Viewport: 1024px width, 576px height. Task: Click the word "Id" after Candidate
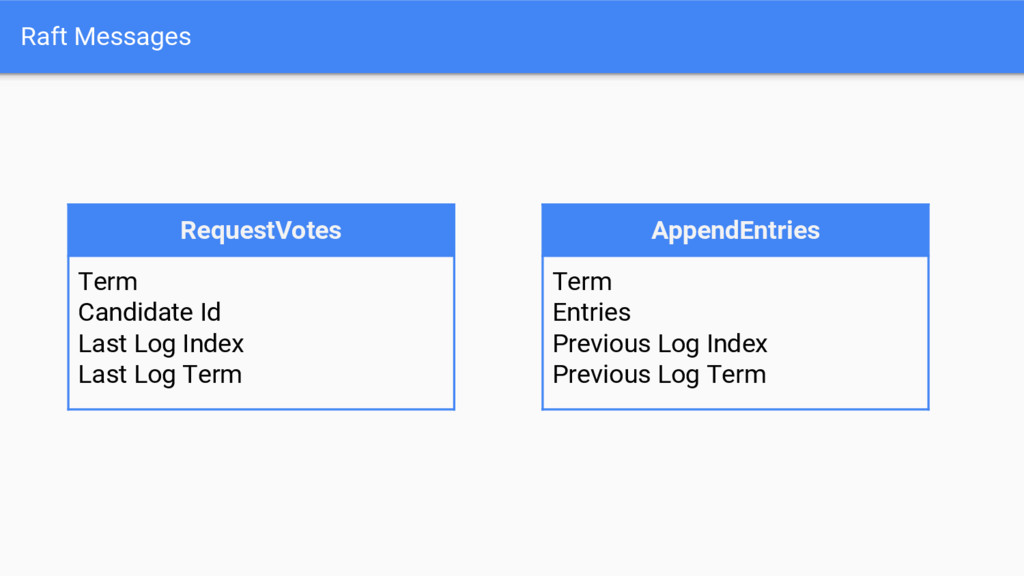(x=210, y=313)
